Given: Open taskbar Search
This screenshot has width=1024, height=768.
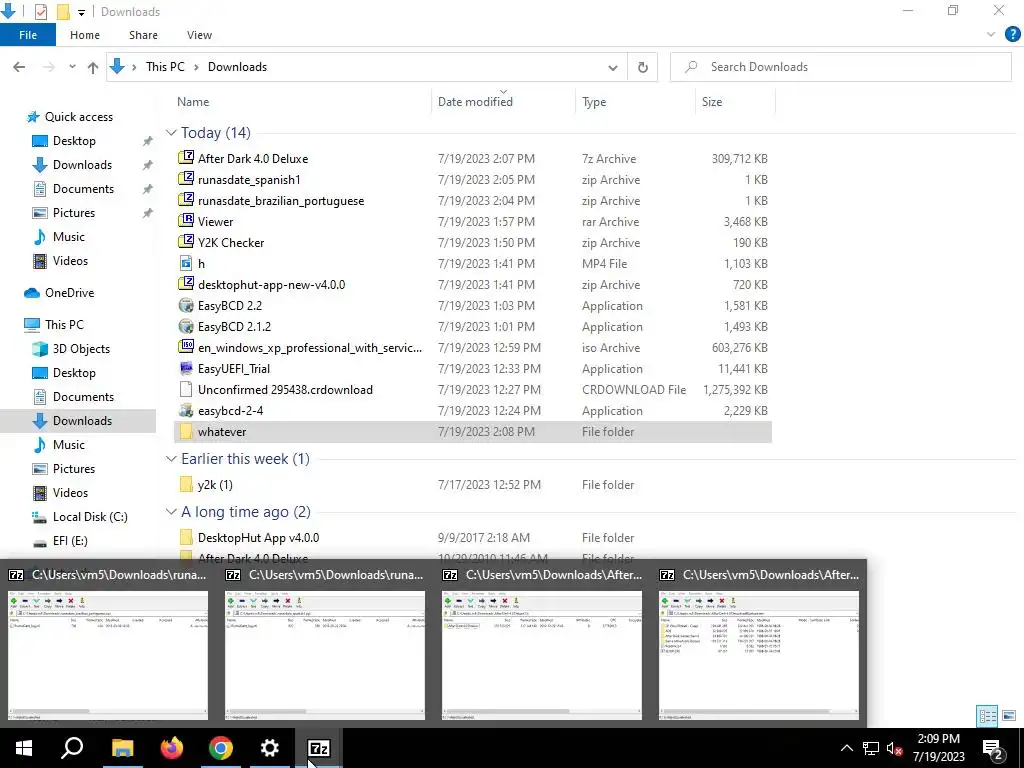Looking at the screenshot, I should point(72,748).
